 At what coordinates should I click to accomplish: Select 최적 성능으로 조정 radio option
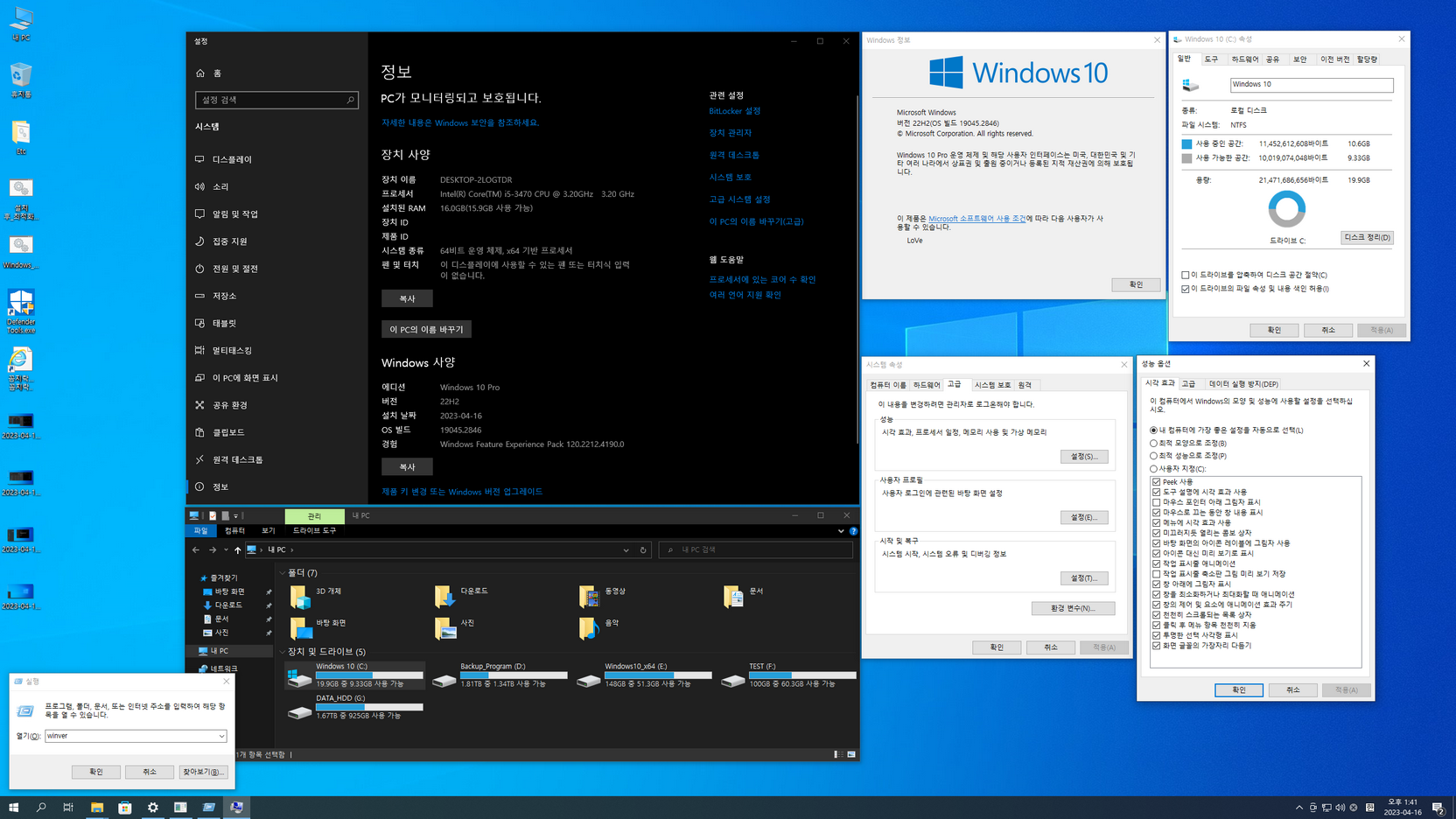pos(1153,456)
